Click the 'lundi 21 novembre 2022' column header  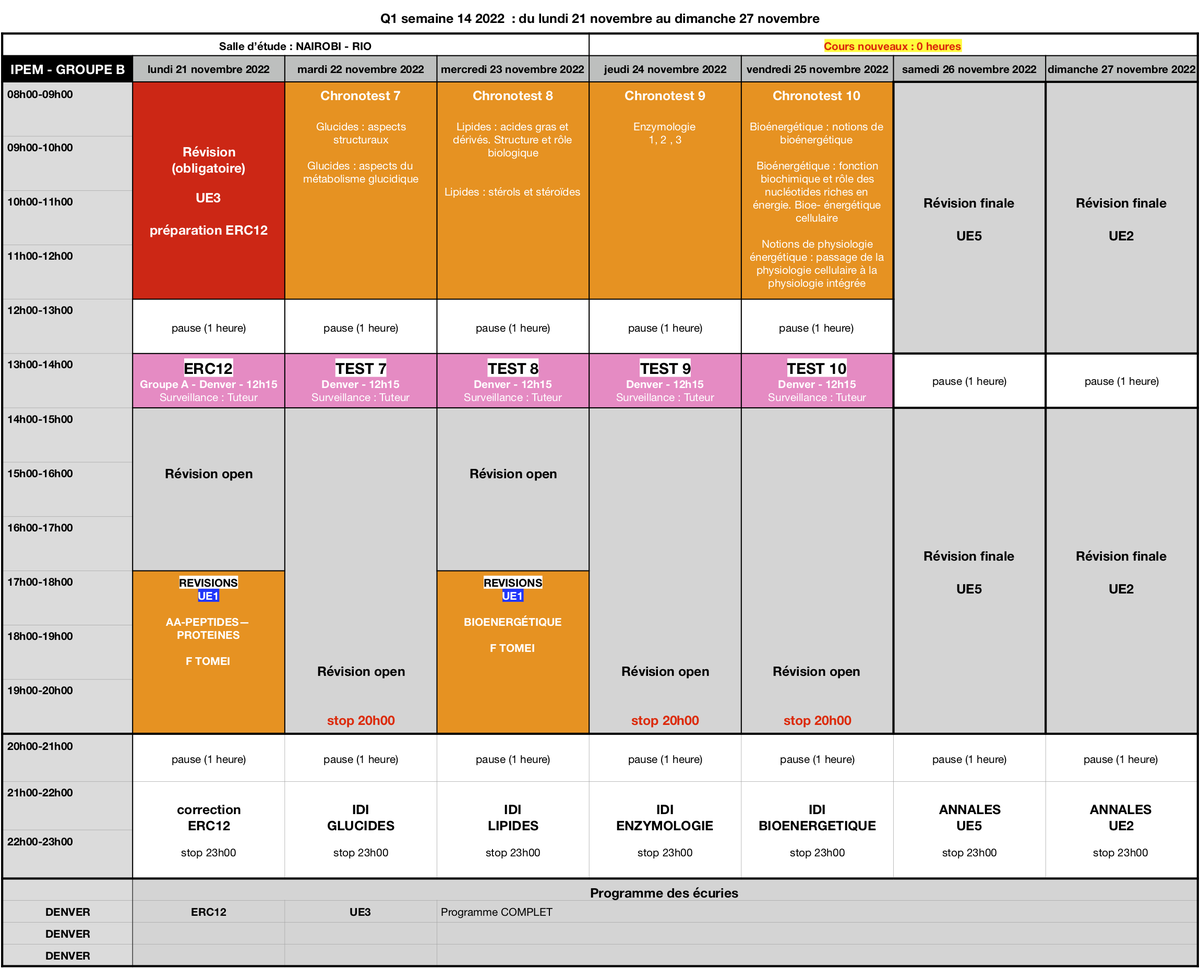pos(209,69)
